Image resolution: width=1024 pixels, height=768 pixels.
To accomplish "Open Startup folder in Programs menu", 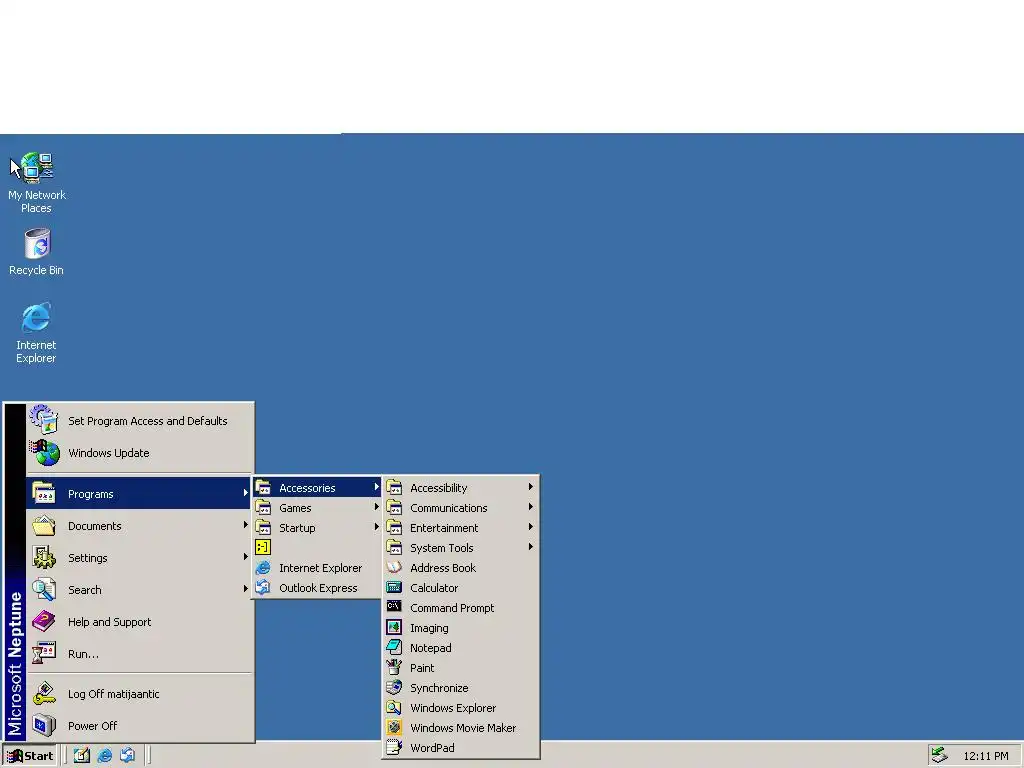I will click(x=317, y=528).
